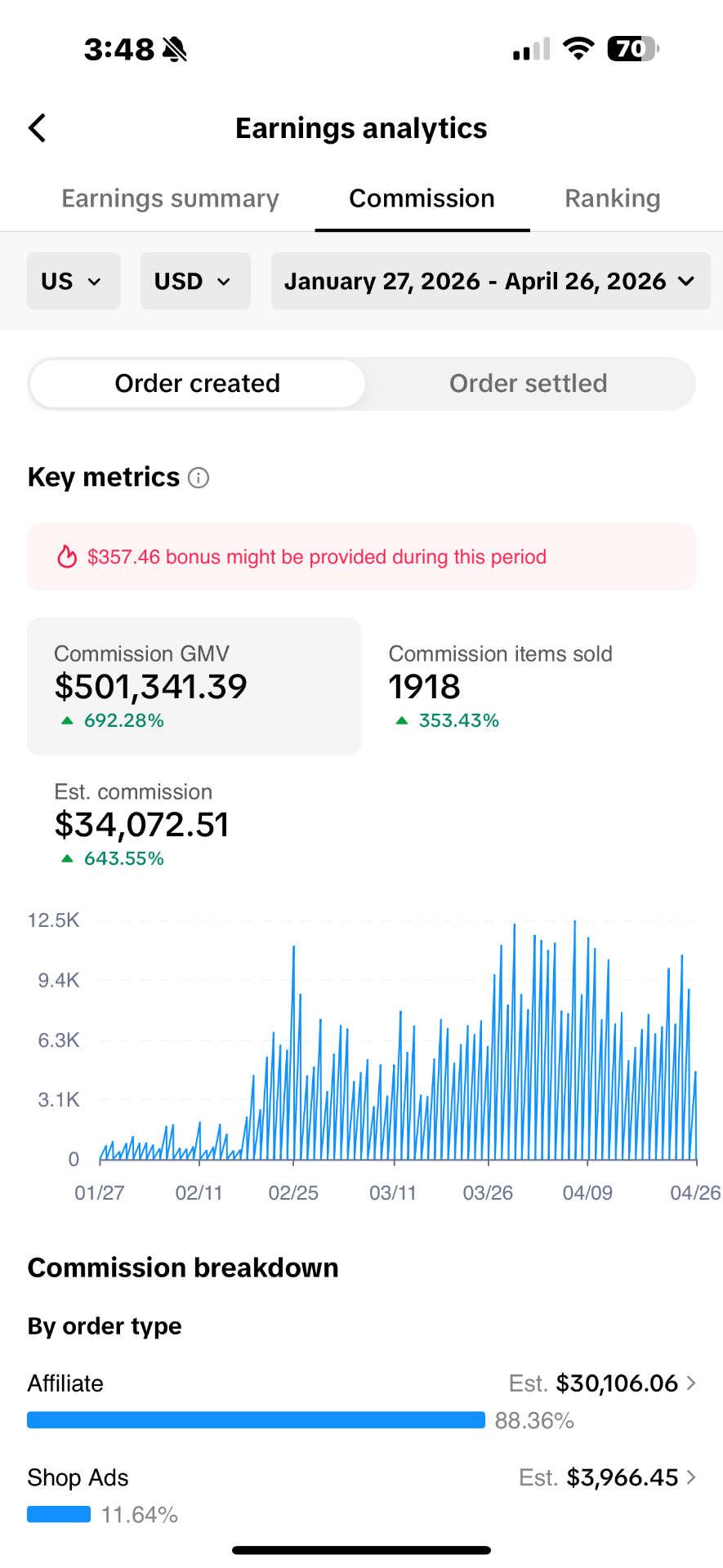Open the US country dropdown

[74, 281]
